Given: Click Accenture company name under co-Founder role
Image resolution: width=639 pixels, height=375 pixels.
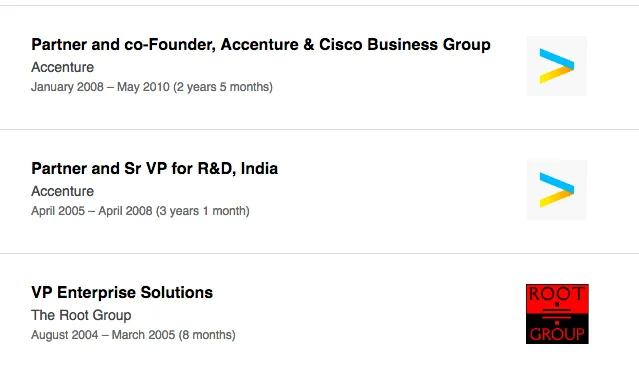Looking at the screenshot, I should pos(62,67).
